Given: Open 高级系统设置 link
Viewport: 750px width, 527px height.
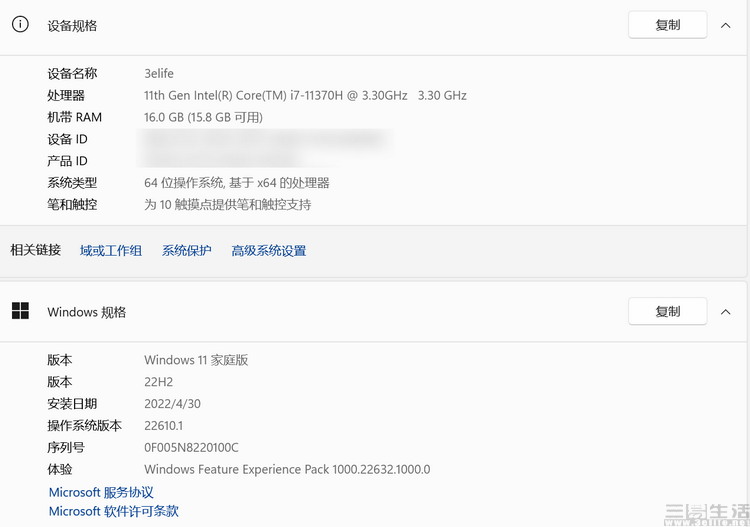Looking at the screenshot, I should [268, 251].
